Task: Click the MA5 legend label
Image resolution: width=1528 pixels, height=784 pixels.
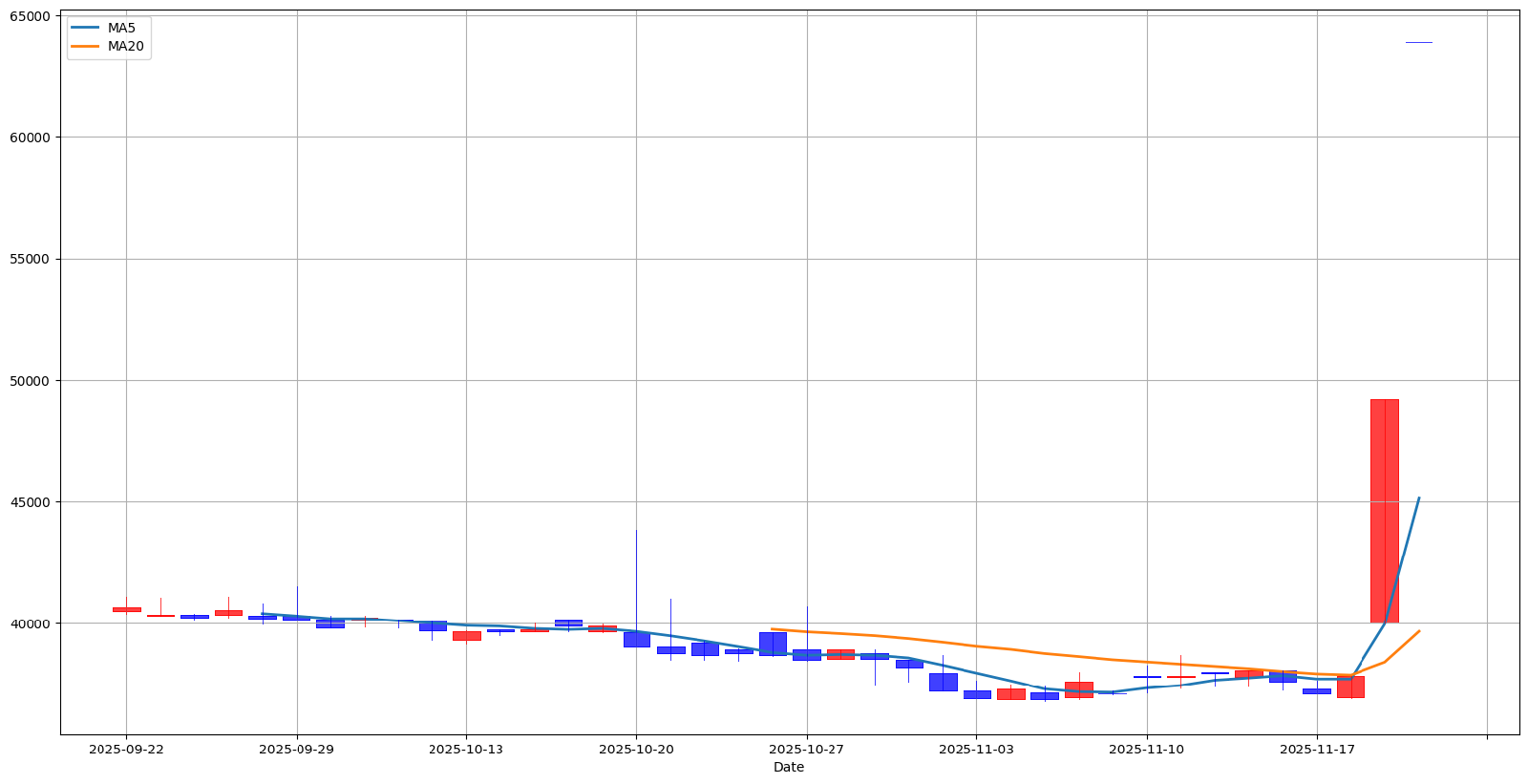Action: [121, 28]
